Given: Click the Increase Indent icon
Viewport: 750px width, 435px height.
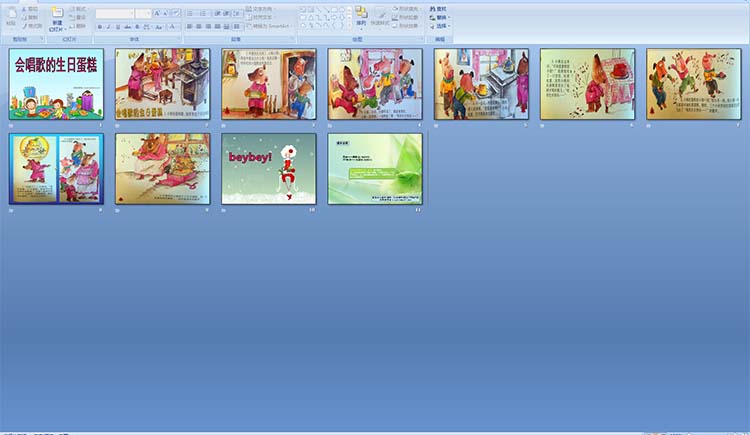Looking at the screenshot, I should point(226,13).
